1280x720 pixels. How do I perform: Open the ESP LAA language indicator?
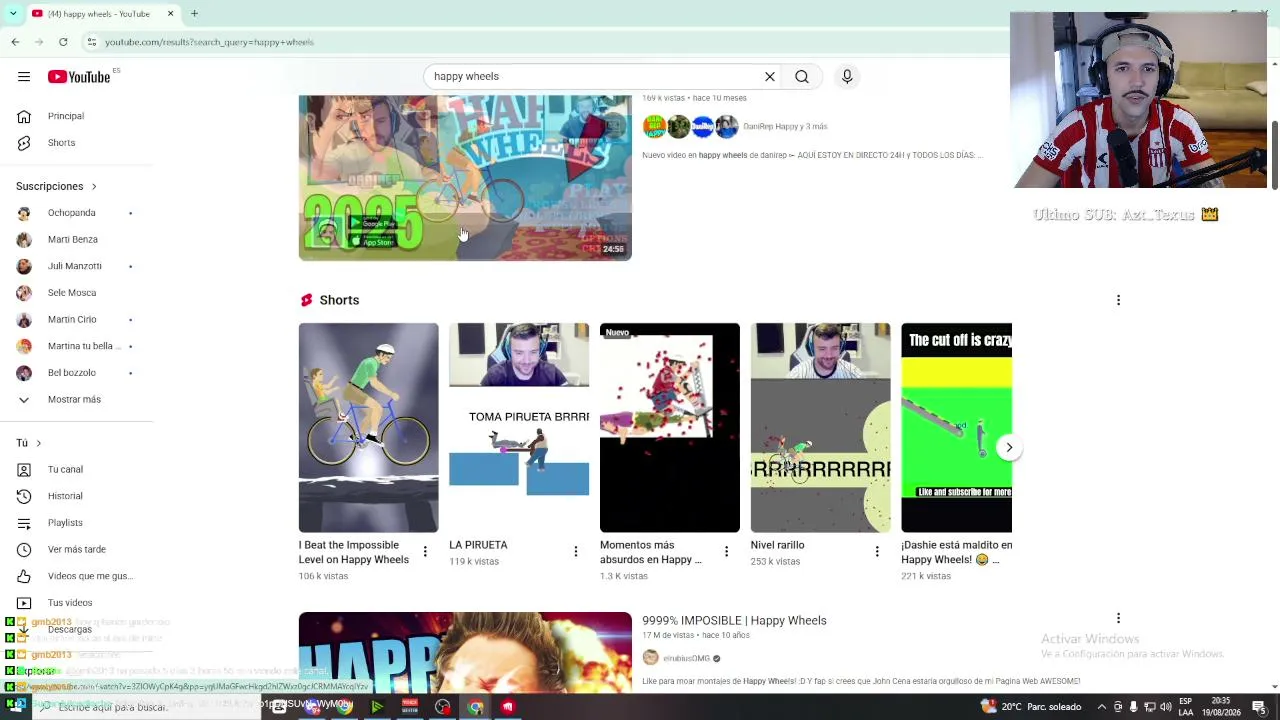[1186, 707]
